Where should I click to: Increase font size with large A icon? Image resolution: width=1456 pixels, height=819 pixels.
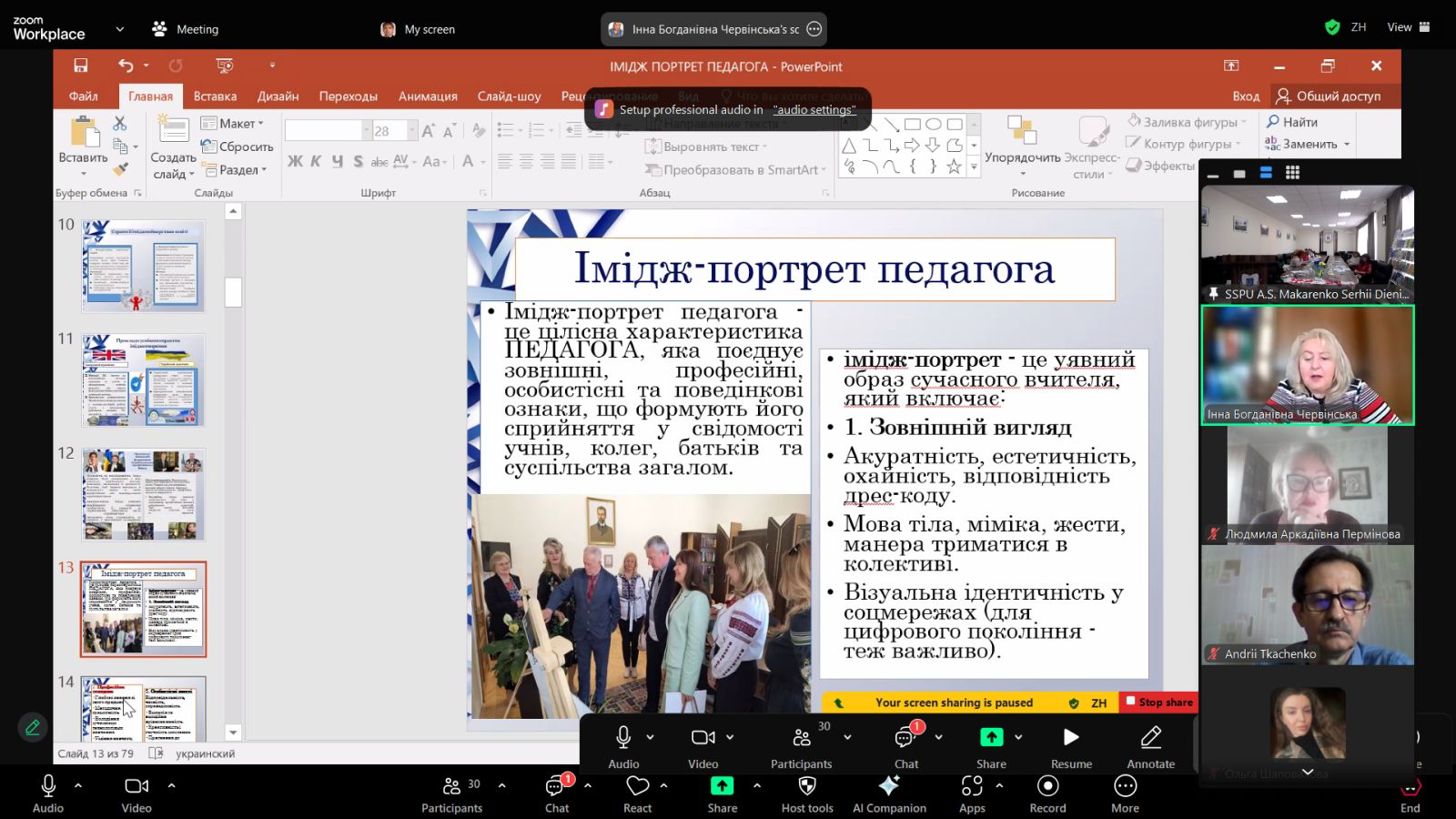click(x=428, y=131)
